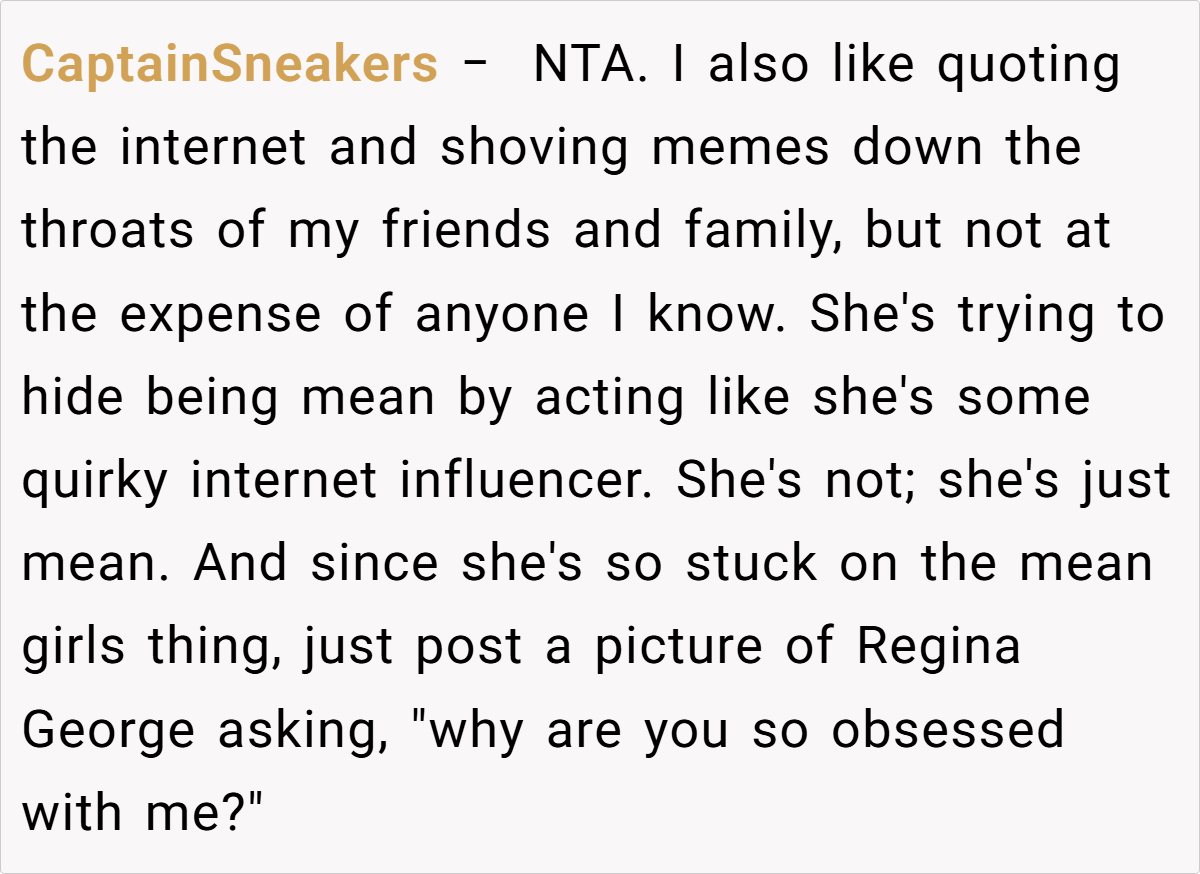Viewport: 1200px width, 874px height.
Task: Click the "NTA" verdict text
Action: tap(581, 65)
